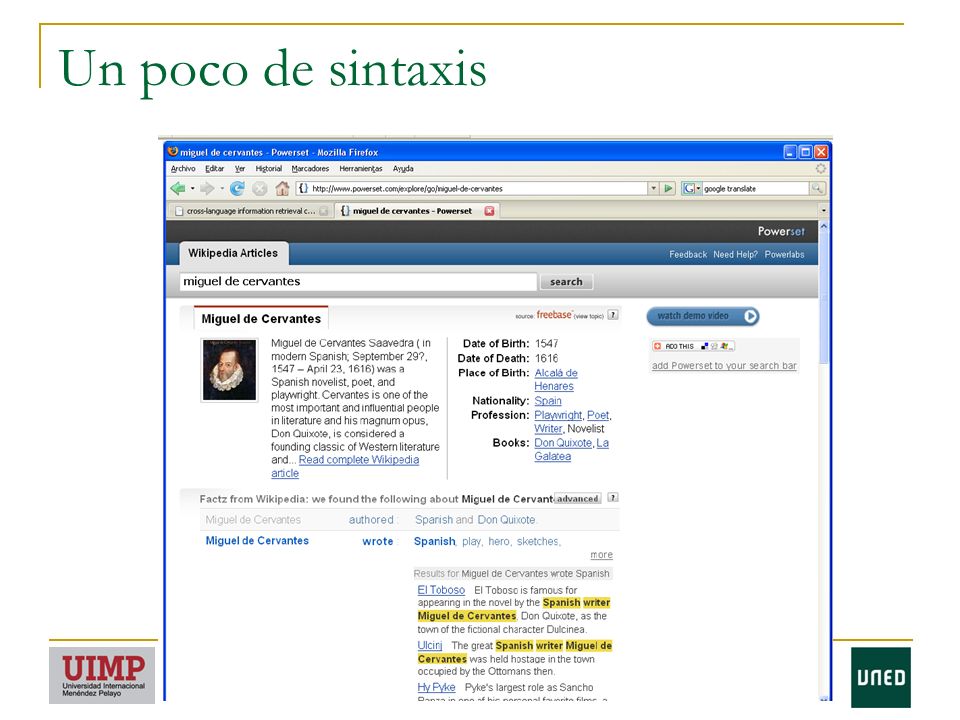The image size is (960, 720).
Task: Click the Powerset query input field
Action: point(358,282)
